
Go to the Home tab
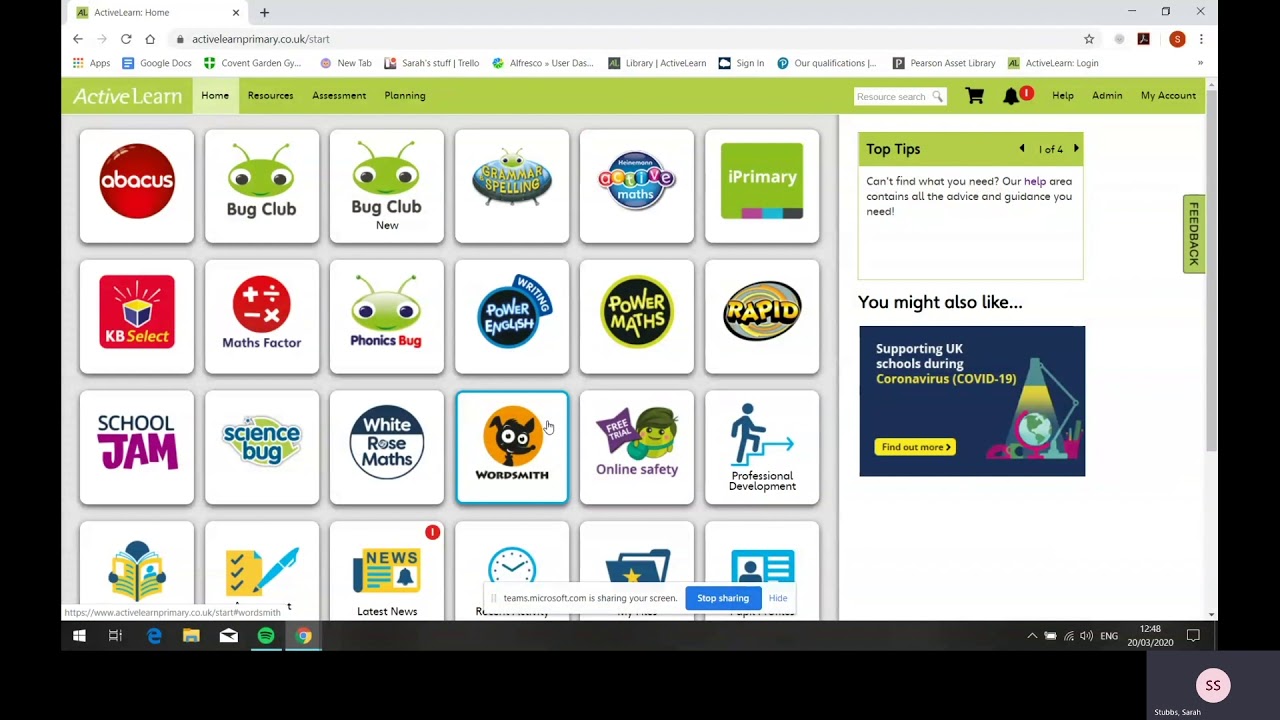tap(215, 96)
